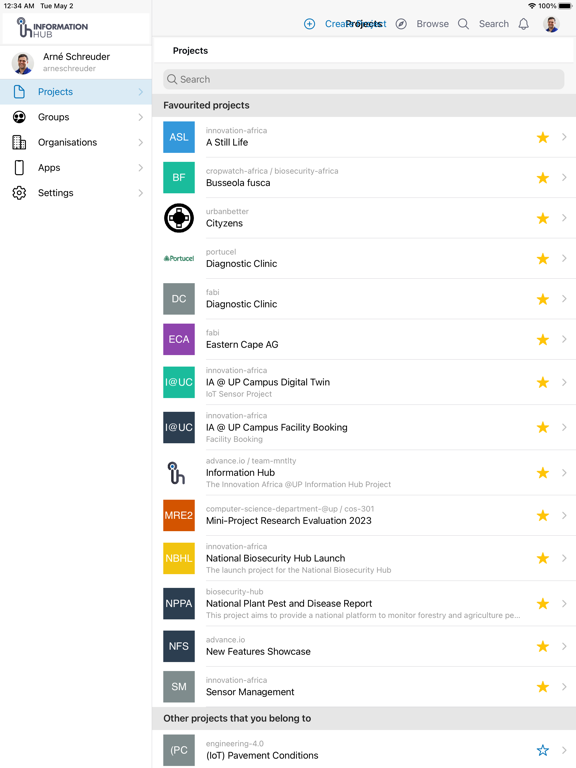The height and width of the screenshot is (768, 576).
Task: Click the Portucel logo thumbnail
Action: (179, 258)
